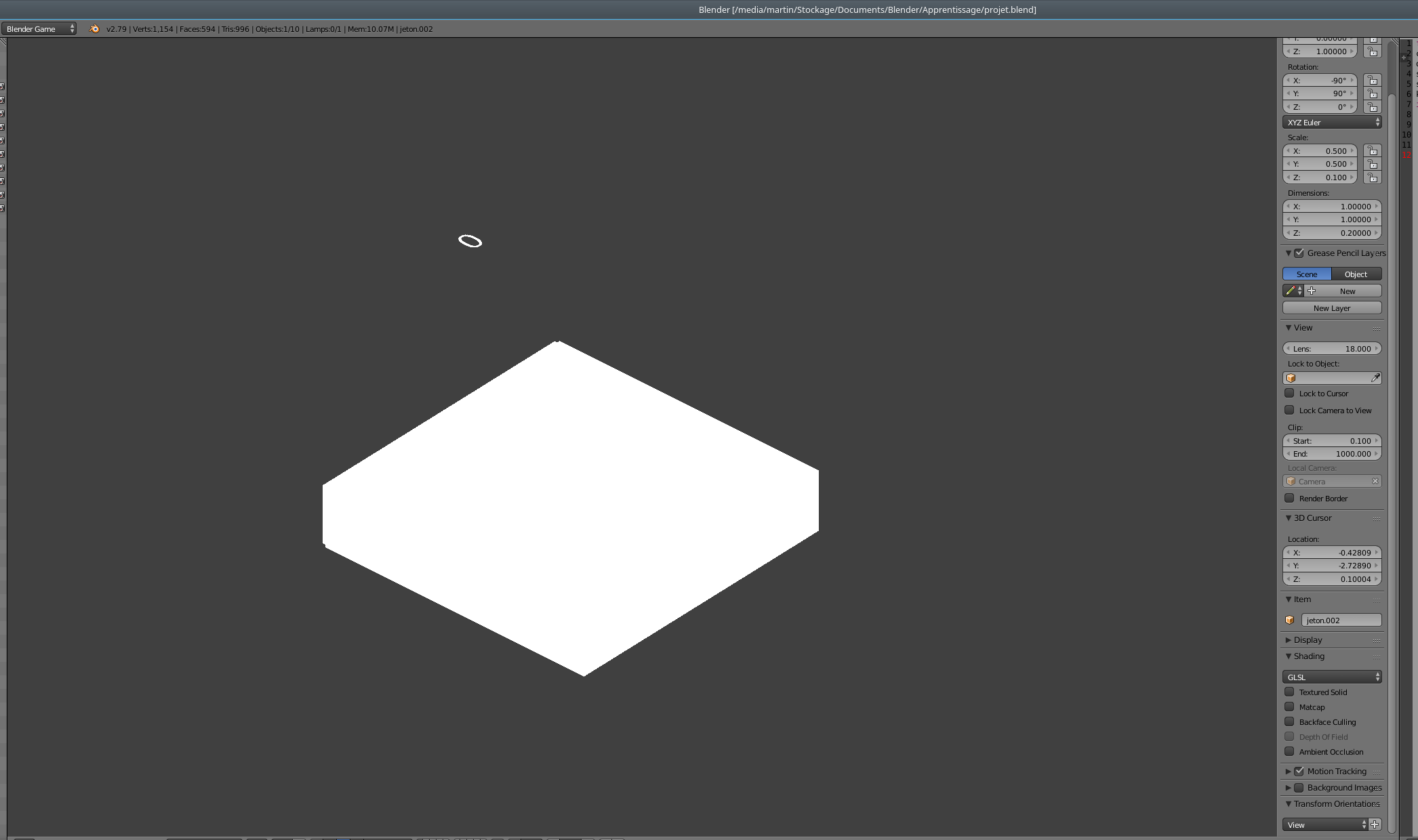Enable the Matcap shading option
Screen dimensions: 1418x840
coord(1289,707)
